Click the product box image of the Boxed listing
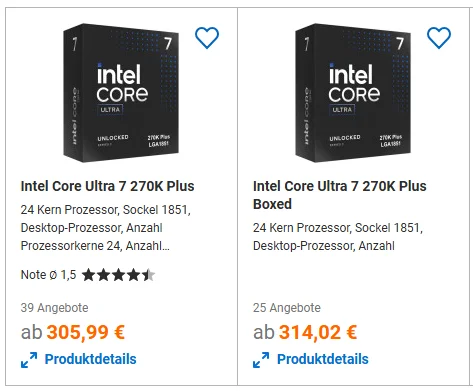Image resolution: width=473 pixels, height=391 pixels. click(353, 93)
